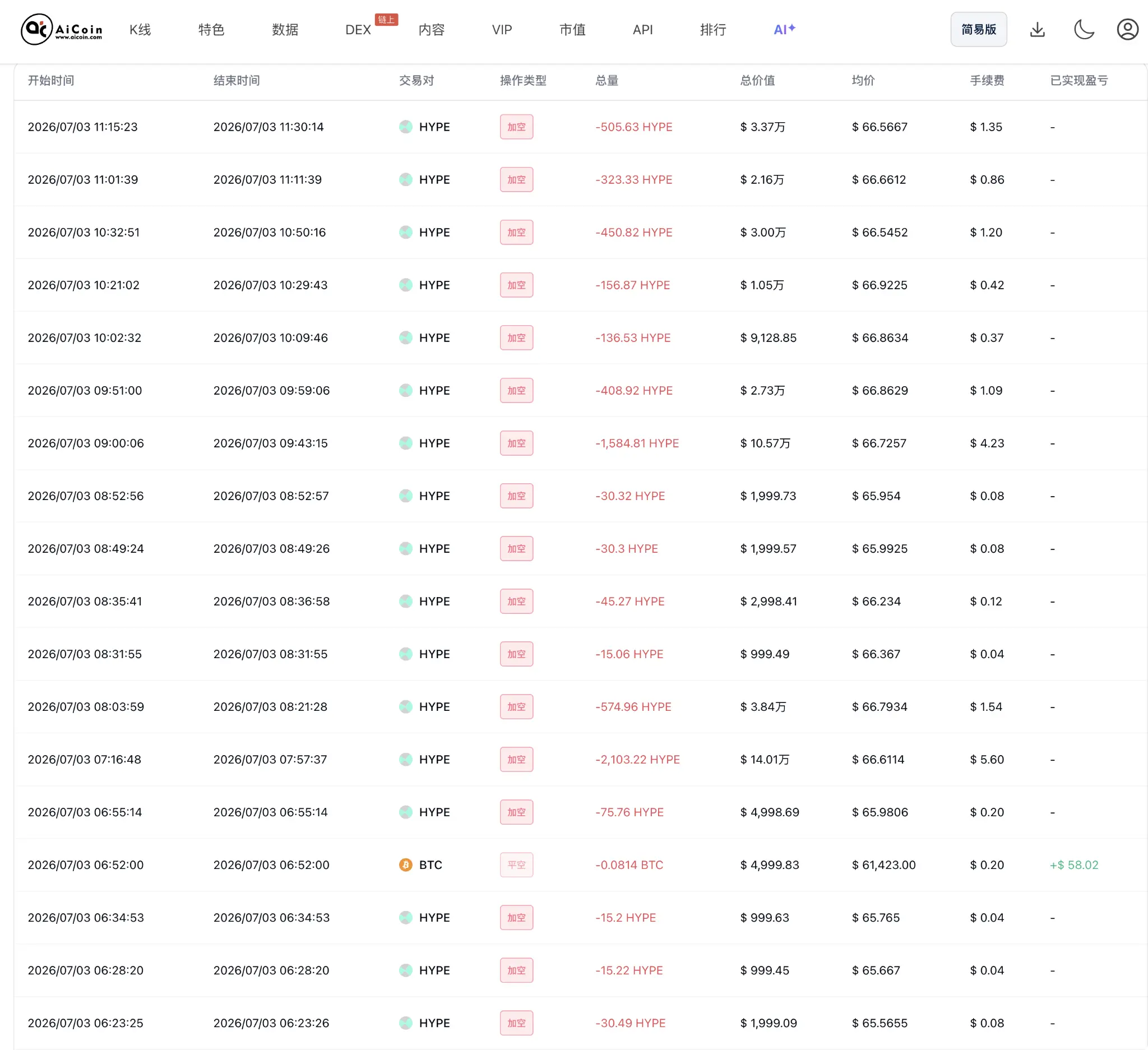Click the -1,584.81 HYPE amount
The image size is (1148, 1050).
pos(637,442)
